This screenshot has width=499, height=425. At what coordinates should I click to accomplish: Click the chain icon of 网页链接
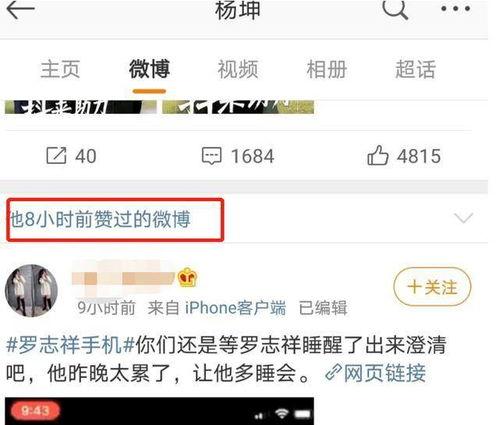333,372
